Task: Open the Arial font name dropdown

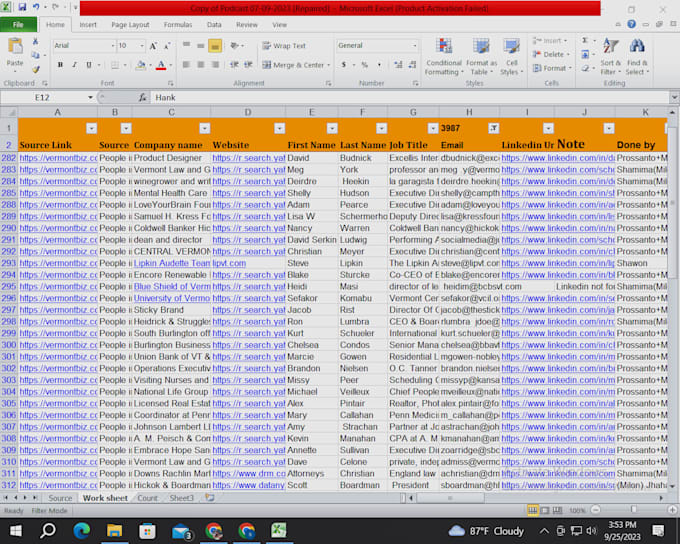Action: [x=113, y=46]
